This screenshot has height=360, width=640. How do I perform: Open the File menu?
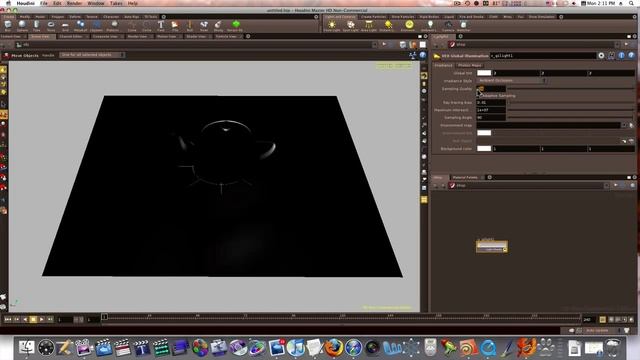coord(44,3)
